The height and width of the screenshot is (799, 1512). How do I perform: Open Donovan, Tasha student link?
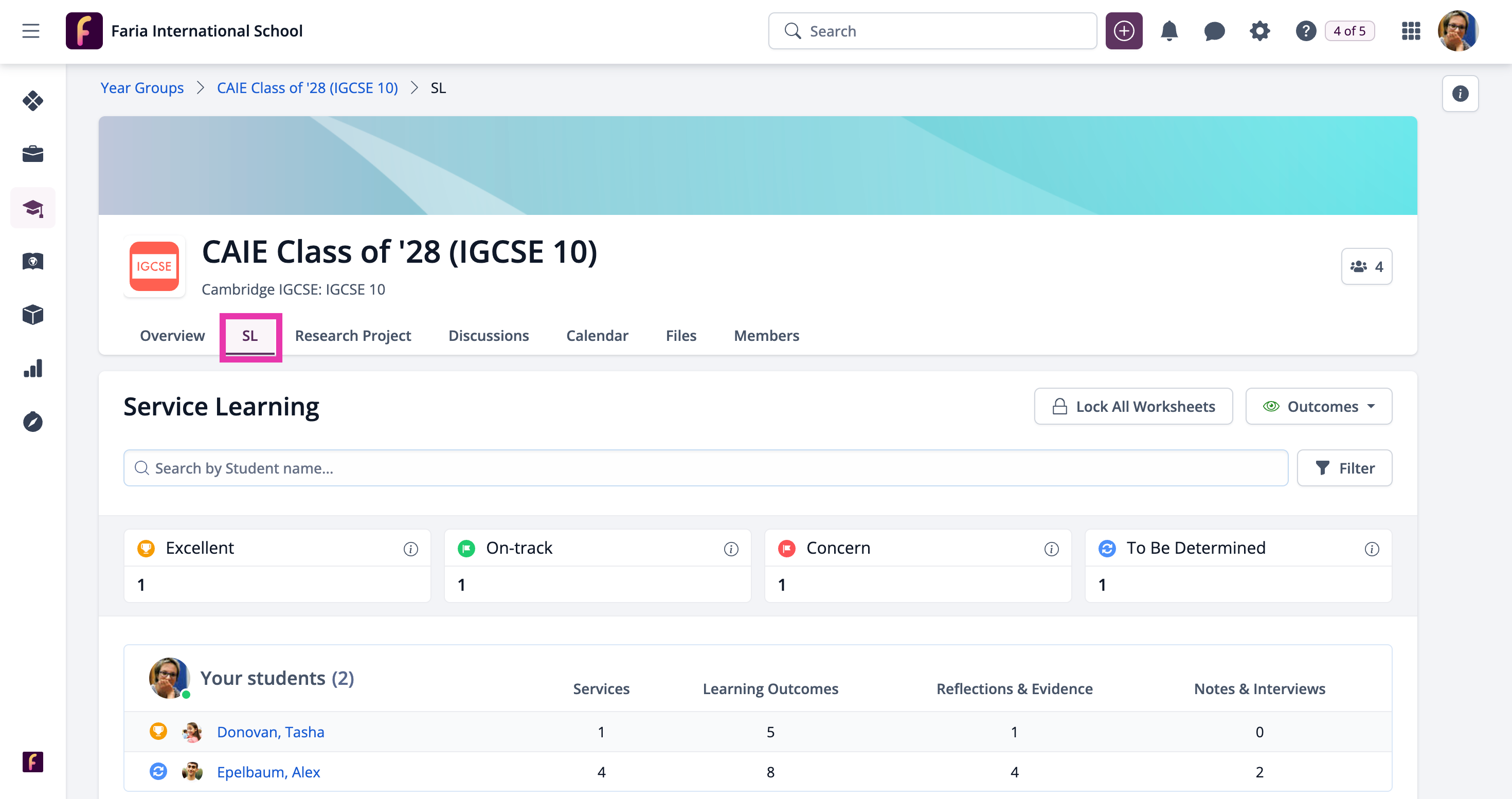pyautogui.click(x=271, y=732)
